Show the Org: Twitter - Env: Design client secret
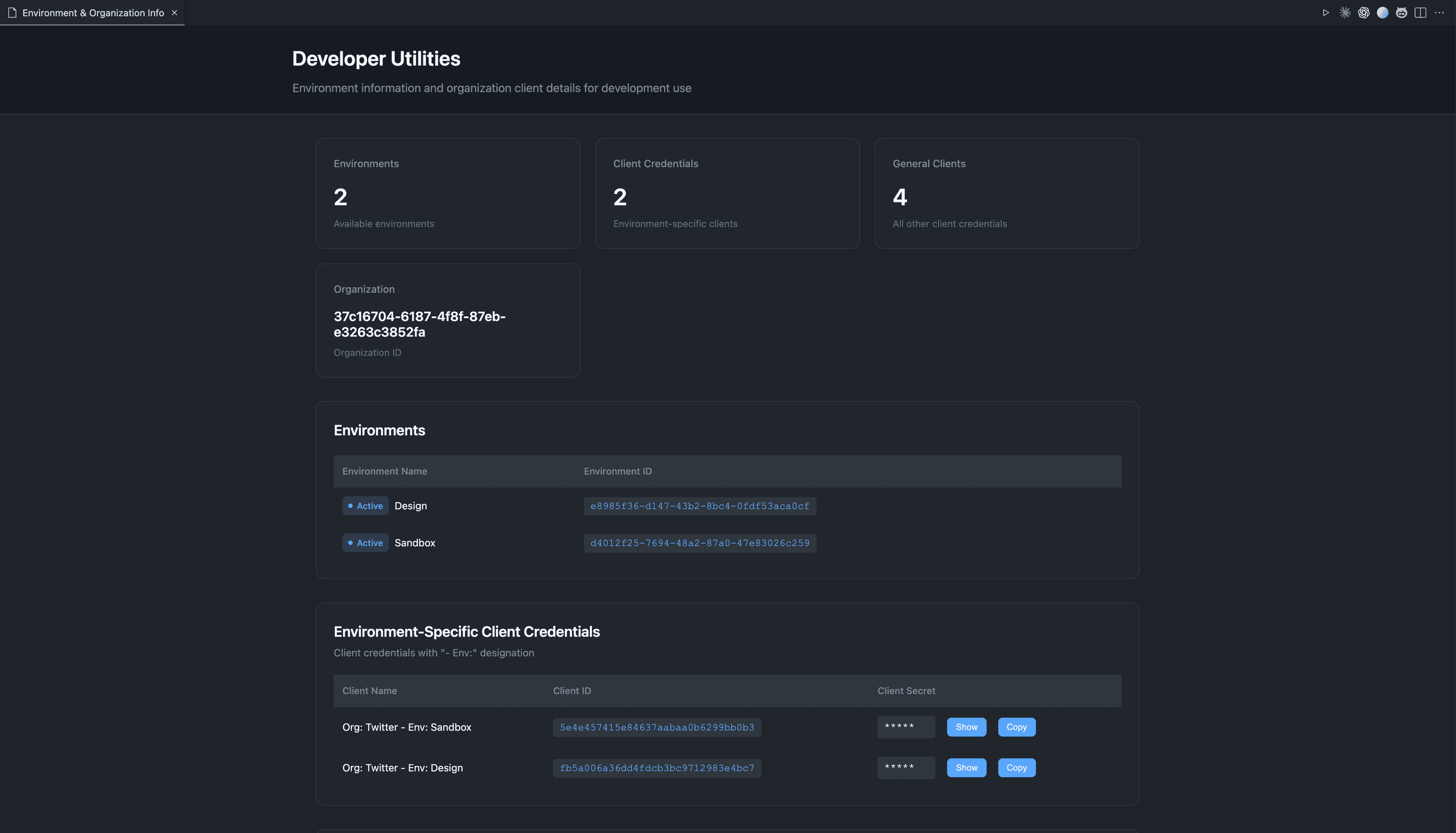1456x833 pixels. tap(966, 767)
